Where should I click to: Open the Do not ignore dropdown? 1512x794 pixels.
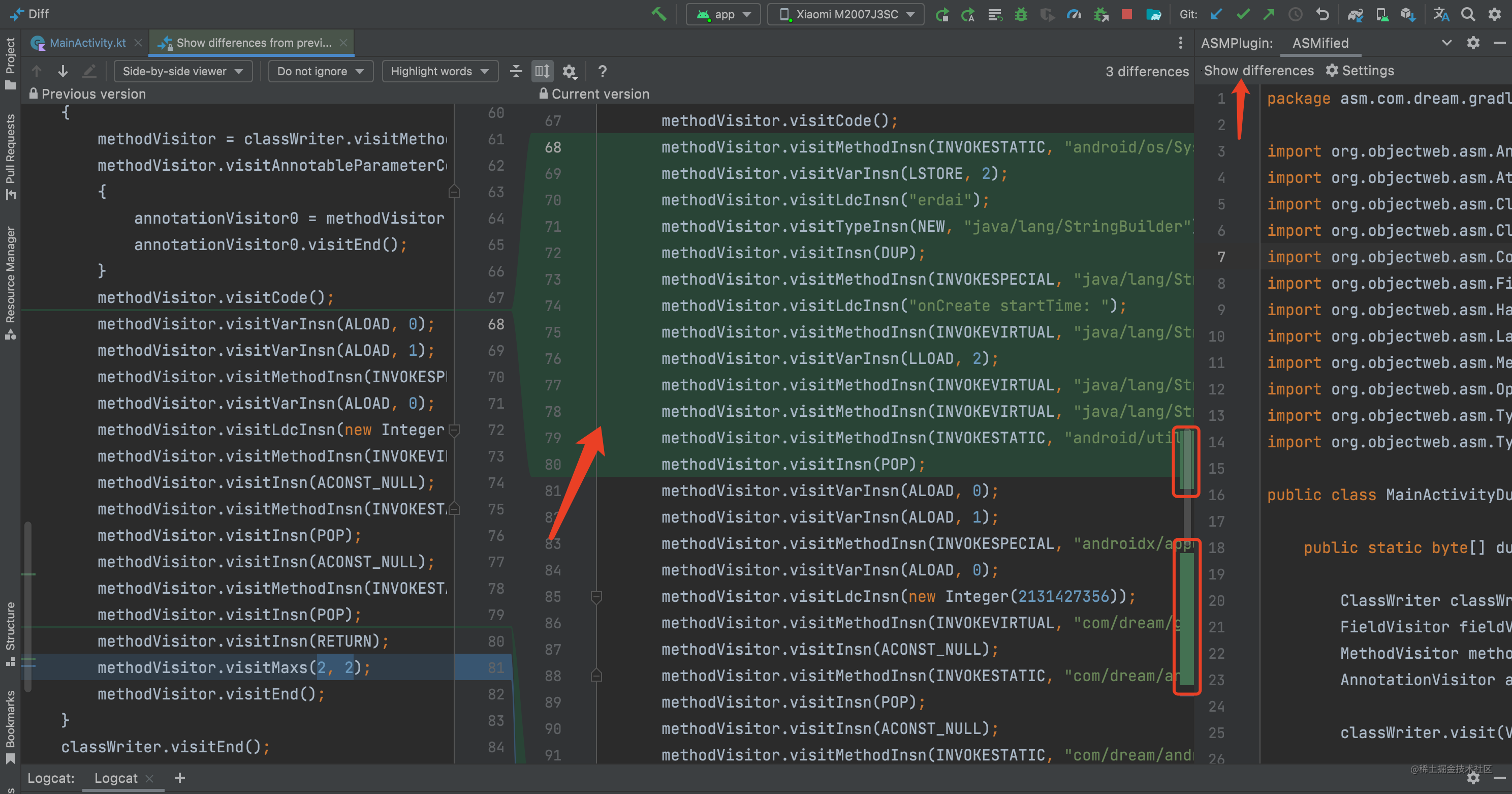click(320, 71)
